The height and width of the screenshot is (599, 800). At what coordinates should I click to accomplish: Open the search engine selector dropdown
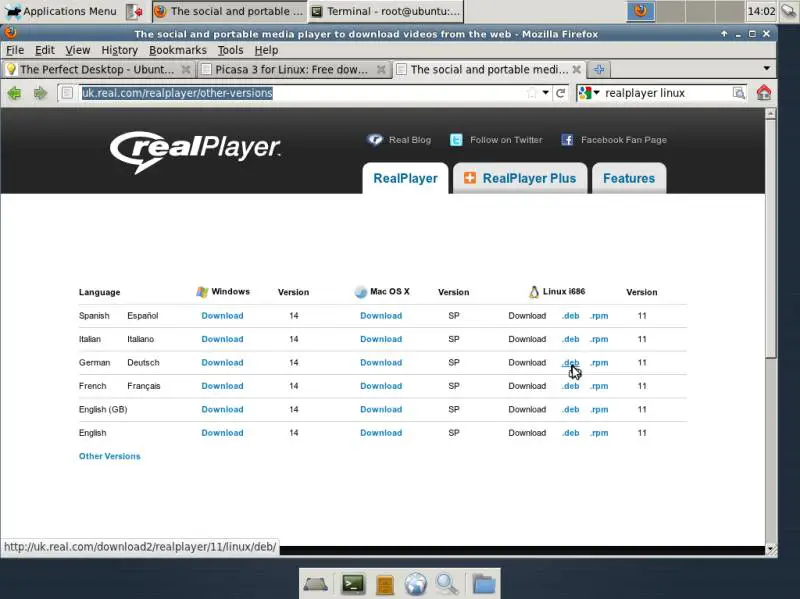589,93
